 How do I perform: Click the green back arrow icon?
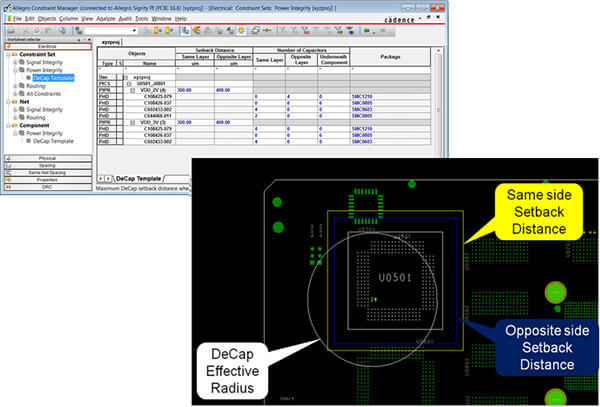[367, 31]
